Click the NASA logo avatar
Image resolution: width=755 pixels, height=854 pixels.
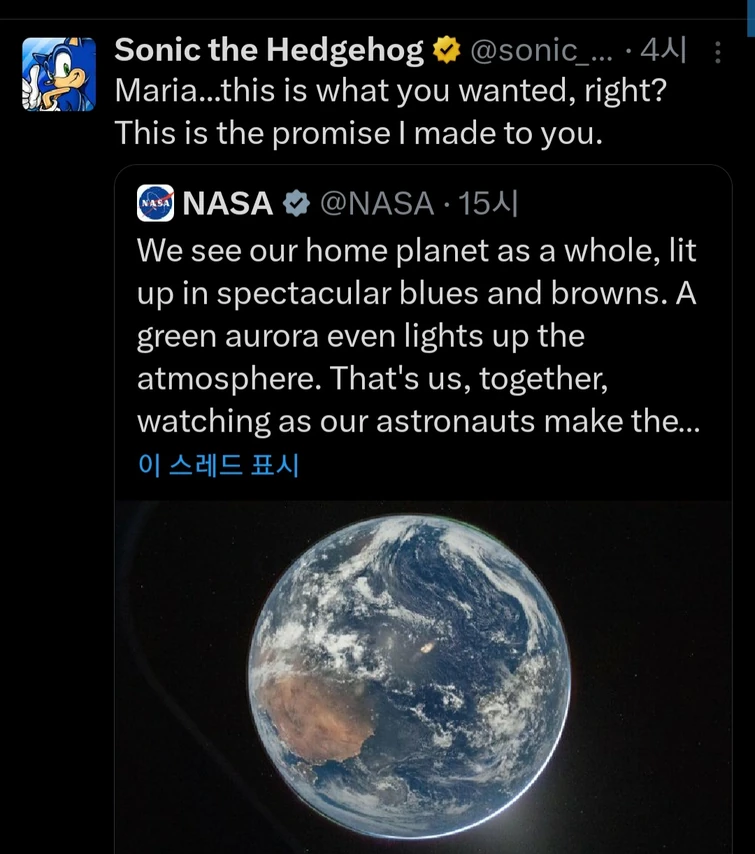click(156, 204)
